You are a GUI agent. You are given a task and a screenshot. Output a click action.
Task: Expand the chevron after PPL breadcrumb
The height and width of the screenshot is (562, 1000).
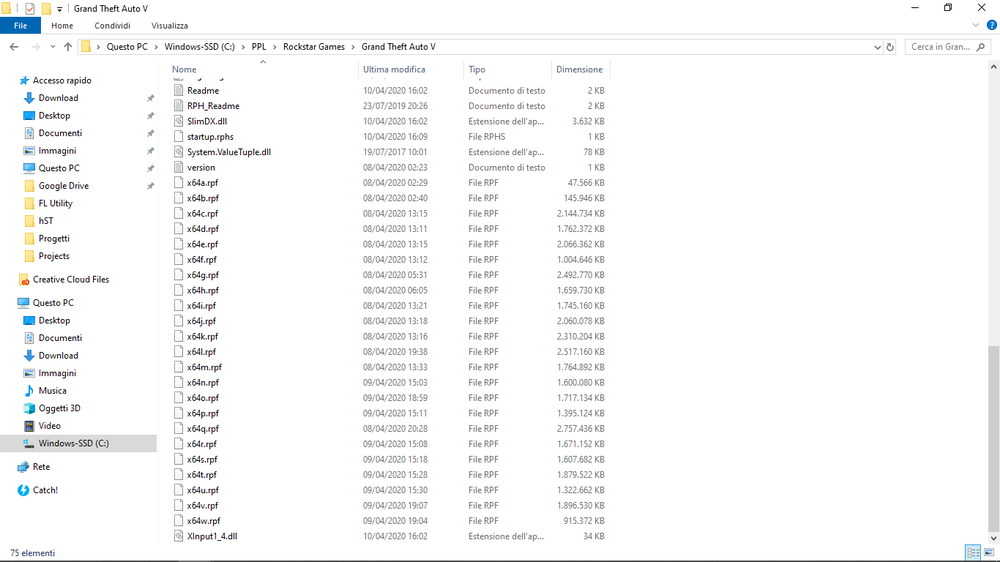pos(275,47)
